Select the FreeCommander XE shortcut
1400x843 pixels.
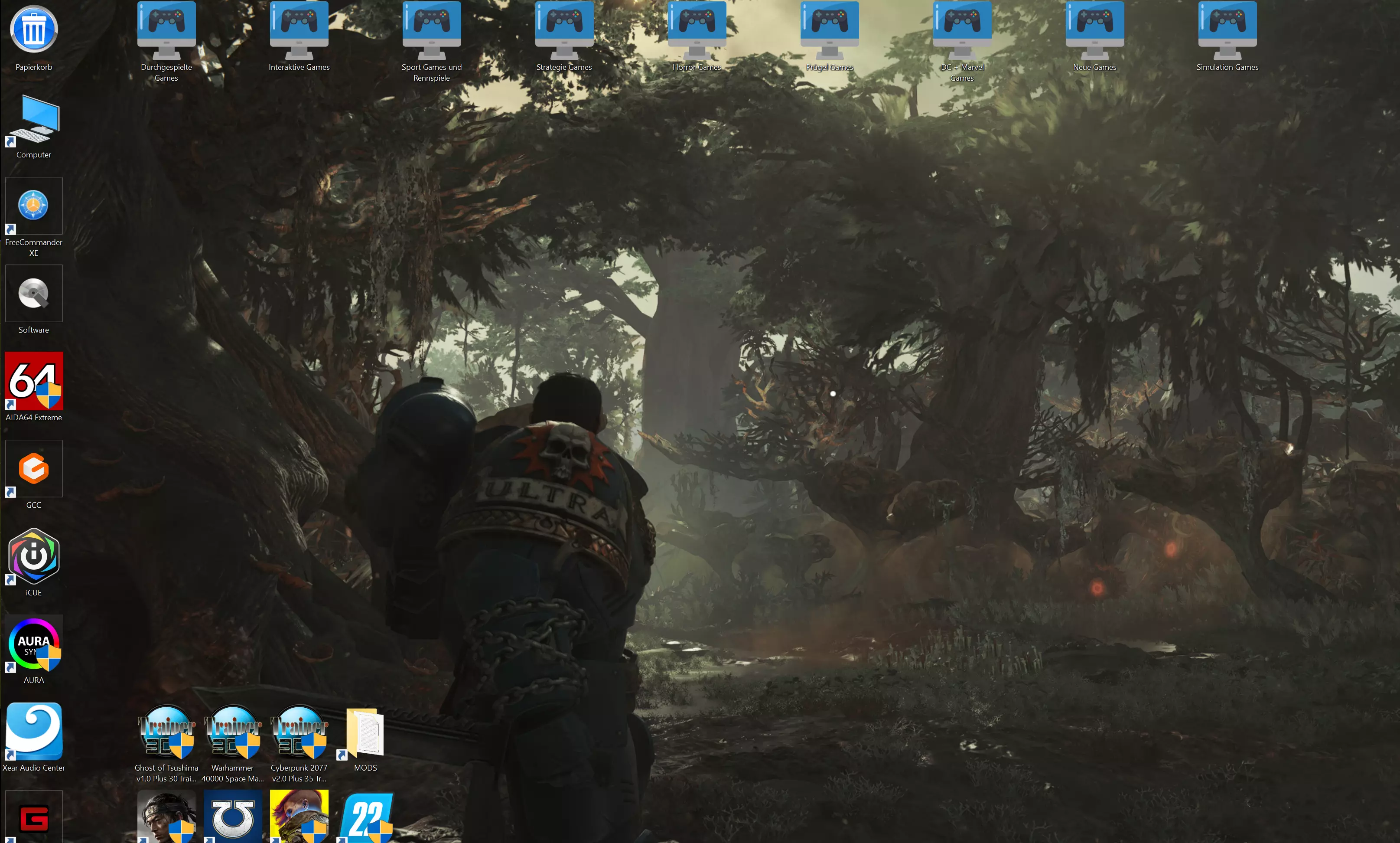tap(33, 206)
